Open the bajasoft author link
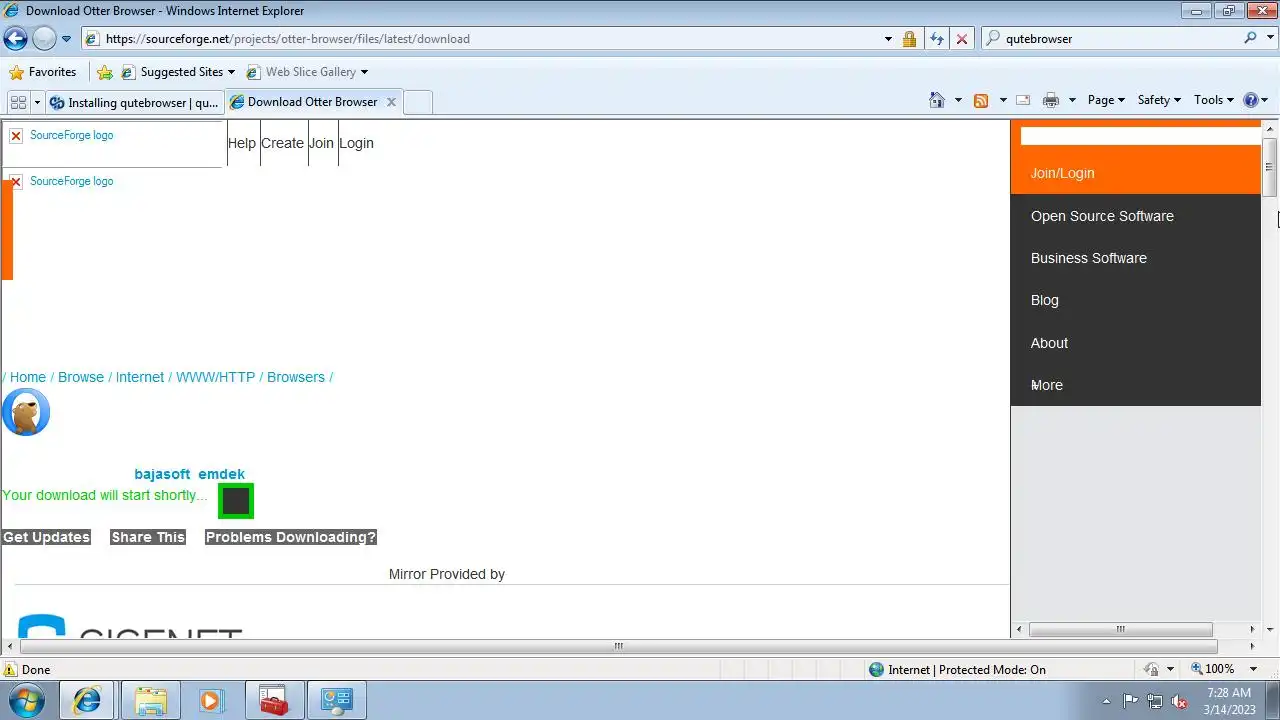Viewport: 1280px width, 720px height. (x=162, y=474)
